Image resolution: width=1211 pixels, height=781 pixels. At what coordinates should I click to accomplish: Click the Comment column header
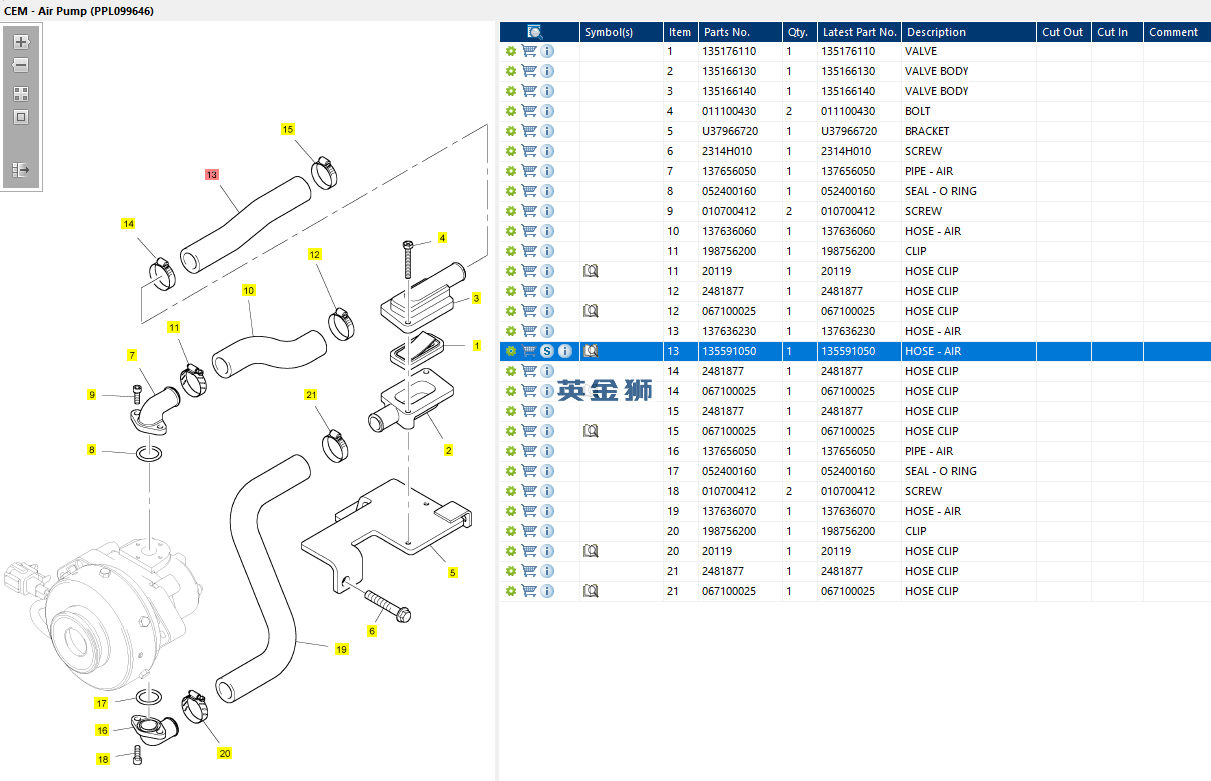1177,32
